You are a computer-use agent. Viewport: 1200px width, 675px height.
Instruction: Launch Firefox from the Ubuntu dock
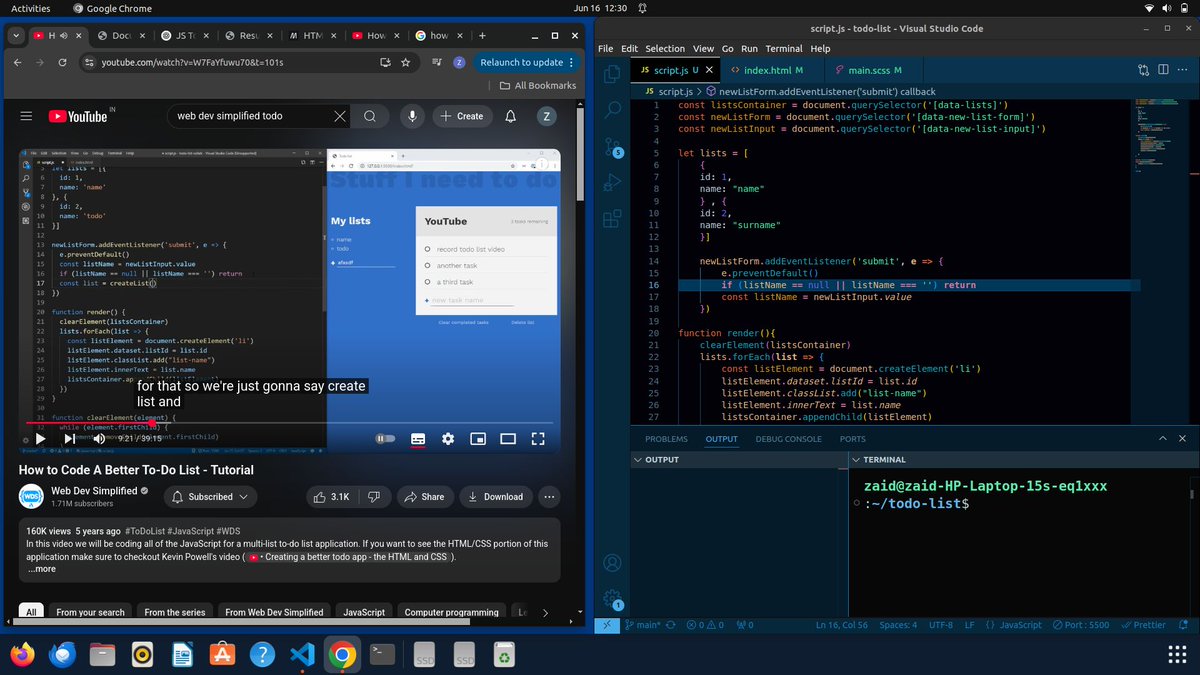coord(22,654)
